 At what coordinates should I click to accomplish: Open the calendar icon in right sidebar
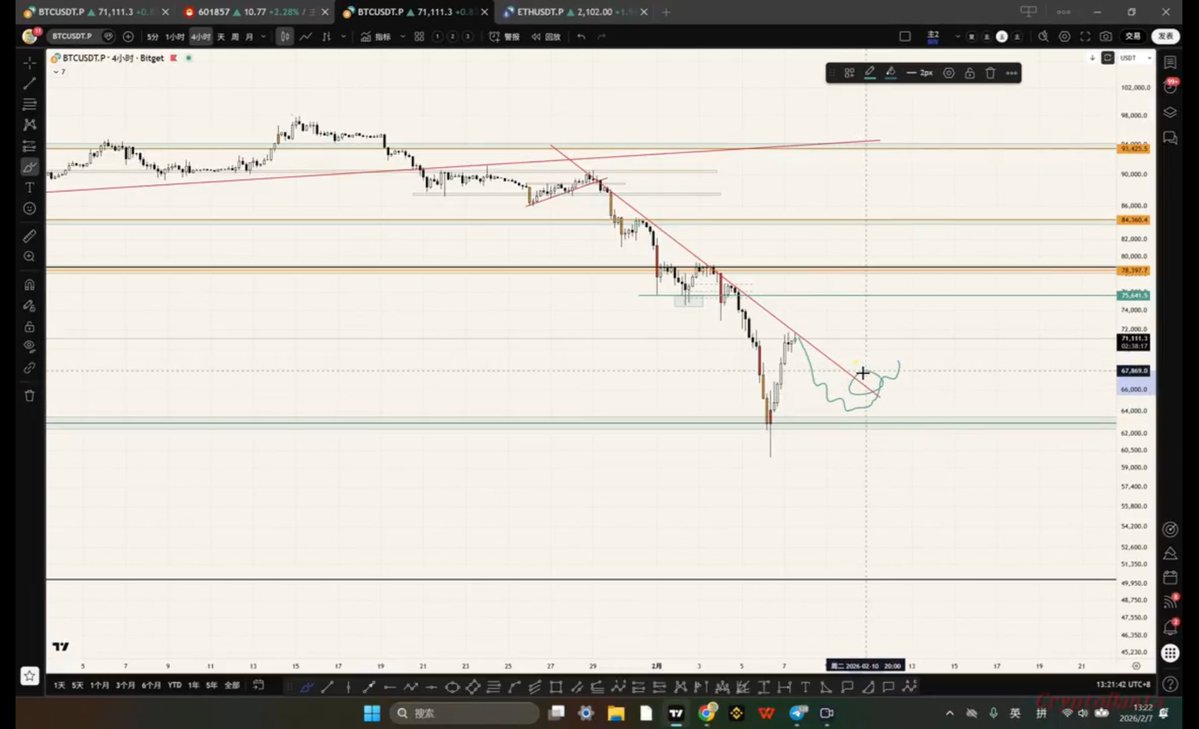coord(1170,578)
